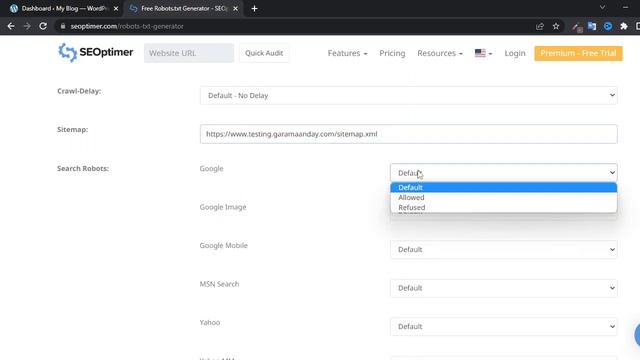
Task: Click the Yahoo label
Action: [x=210, y=322]
